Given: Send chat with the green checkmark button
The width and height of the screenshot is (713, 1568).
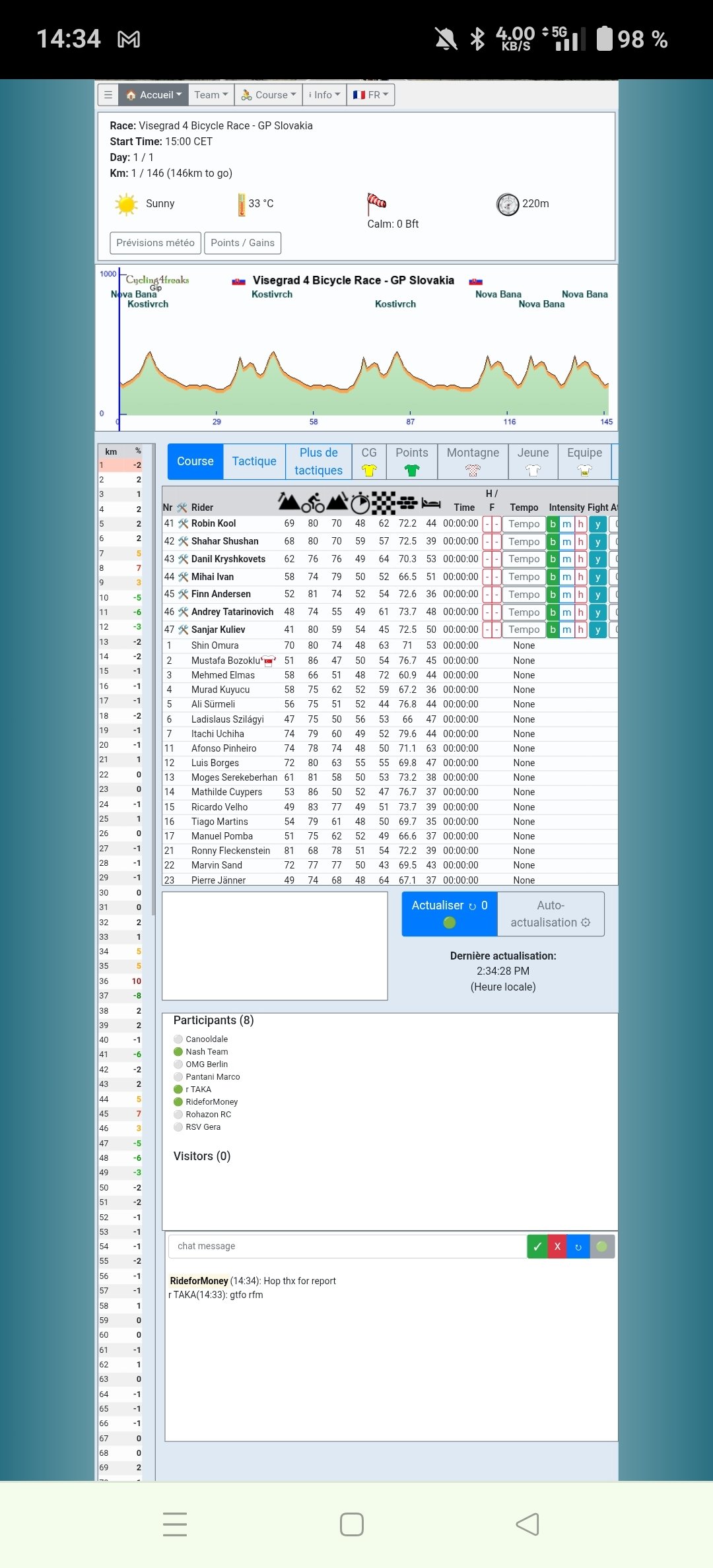Looking at the screenshot, I should (537, 1247).
